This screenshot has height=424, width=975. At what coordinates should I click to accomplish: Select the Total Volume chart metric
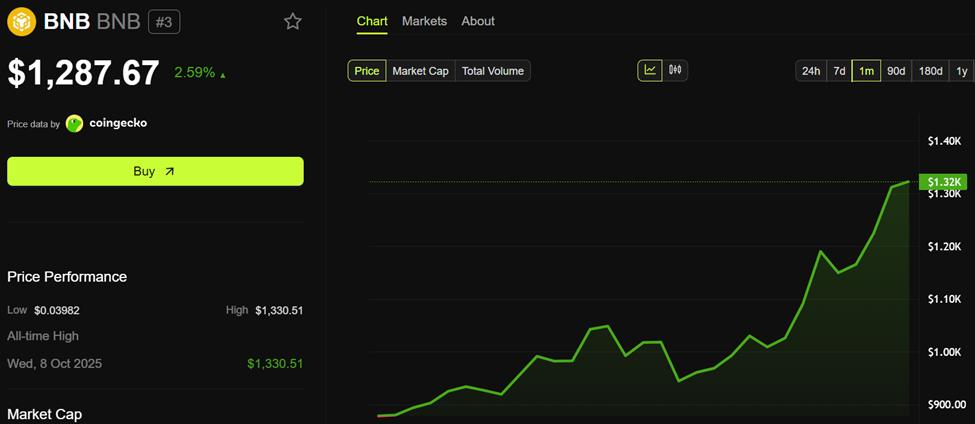pyautogui.click(x=492, y=71)
